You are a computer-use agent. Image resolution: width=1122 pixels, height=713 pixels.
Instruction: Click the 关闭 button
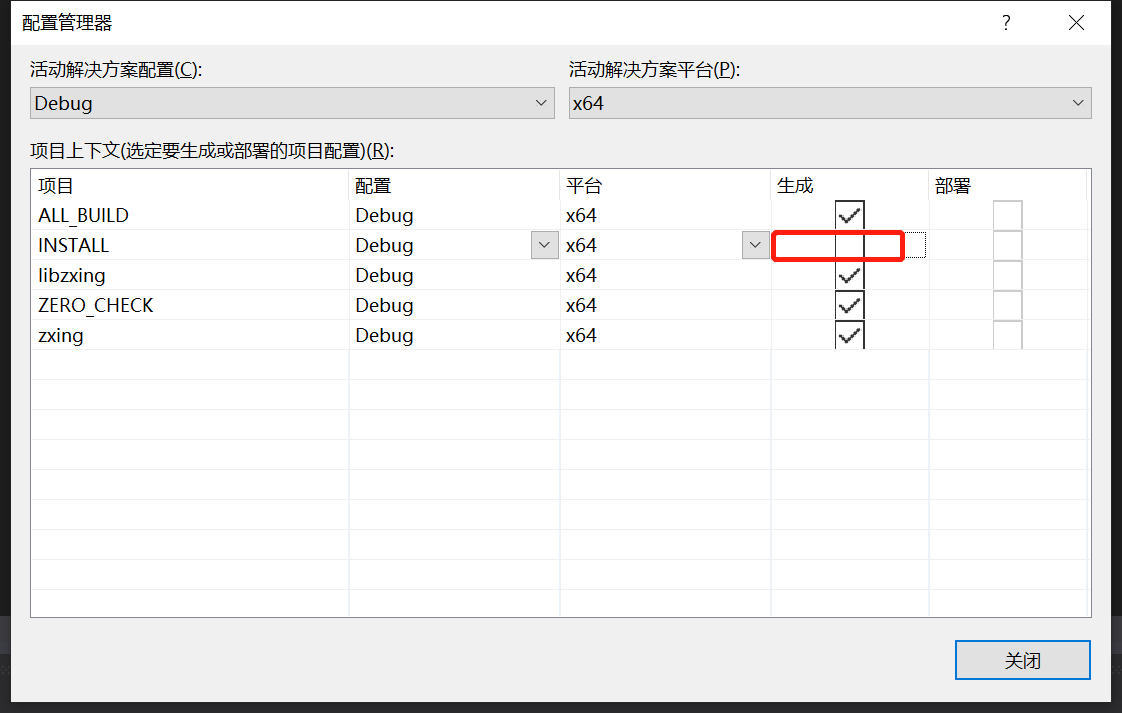[x=1022, y=660]
